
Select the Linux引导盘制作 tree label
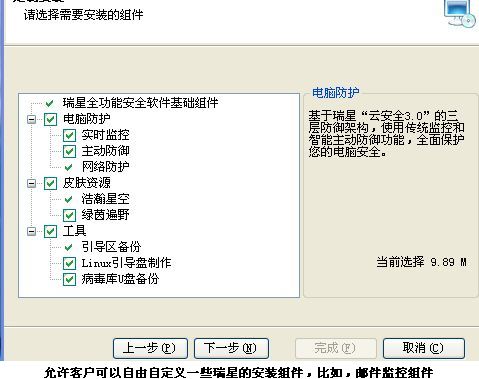126,263
